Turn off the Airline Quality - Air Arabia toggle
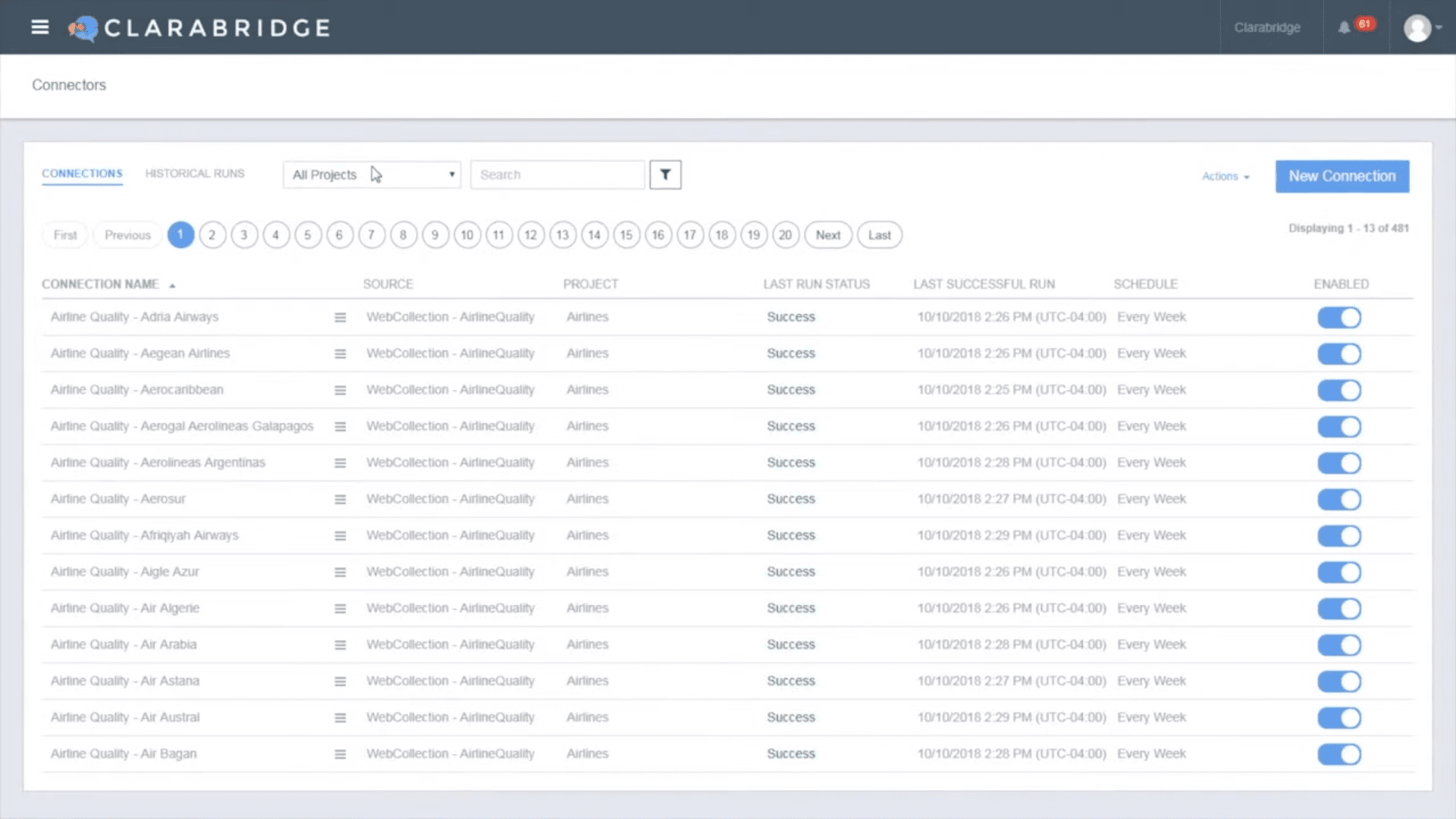The image size is (1456, 819). (x=1339, y=645)
